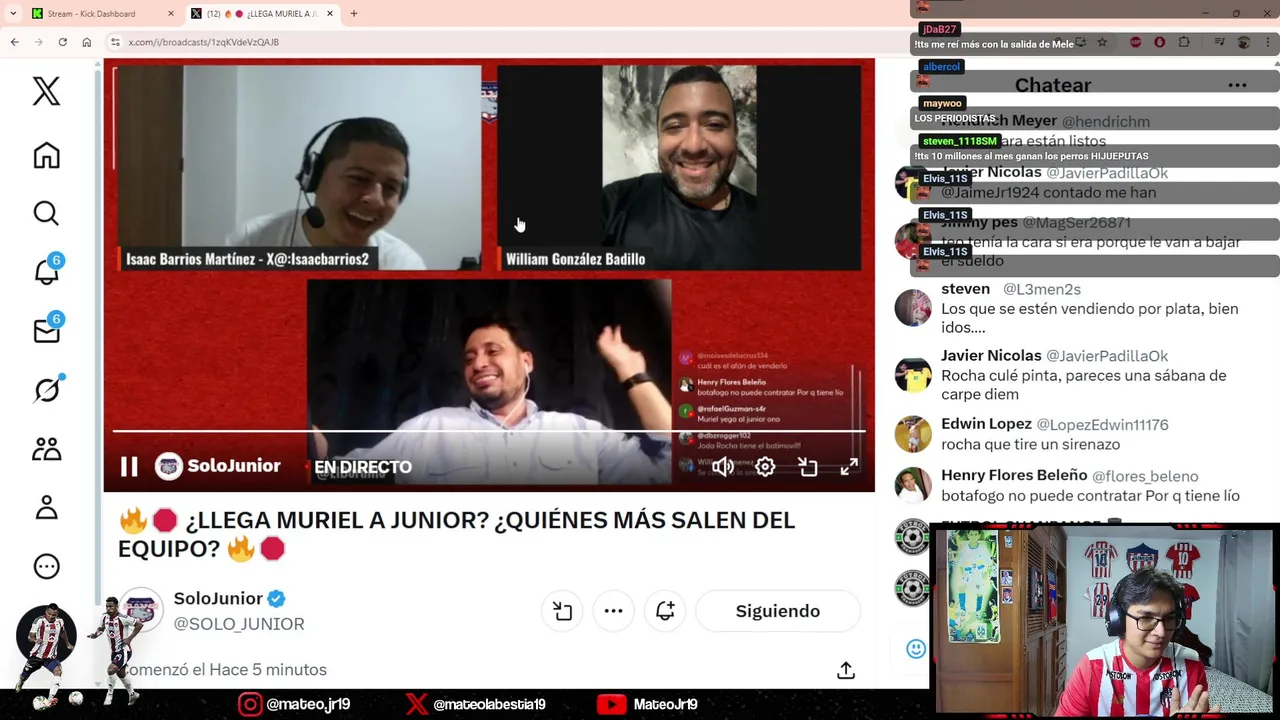
Task: Click the Comenzó el Hace 5 minutos text
Action: point(223,669)
